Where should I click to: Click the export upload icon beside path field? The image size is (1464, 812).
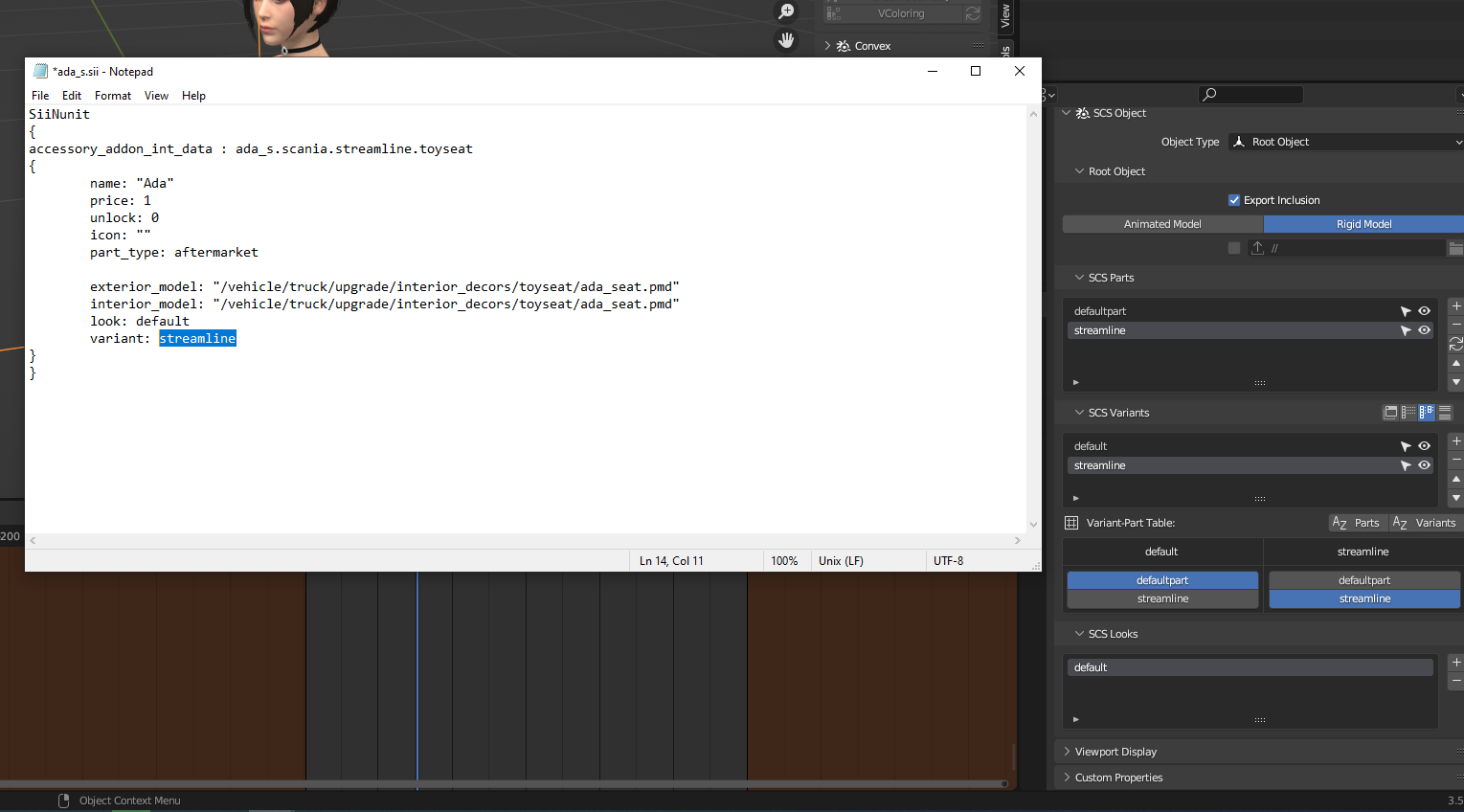tap(1257, 248)
